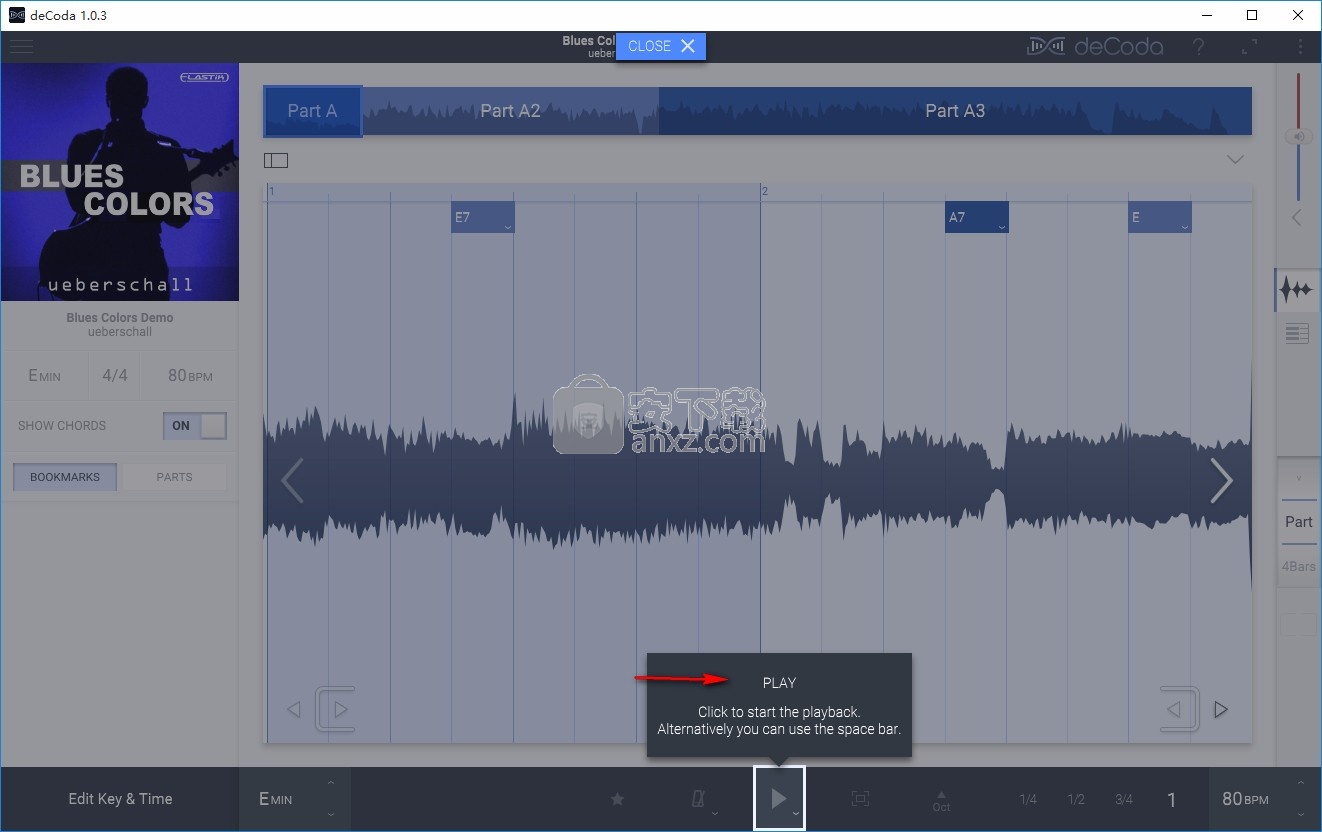
Task: Open the metronome options chevron
Action: [715, 814]
